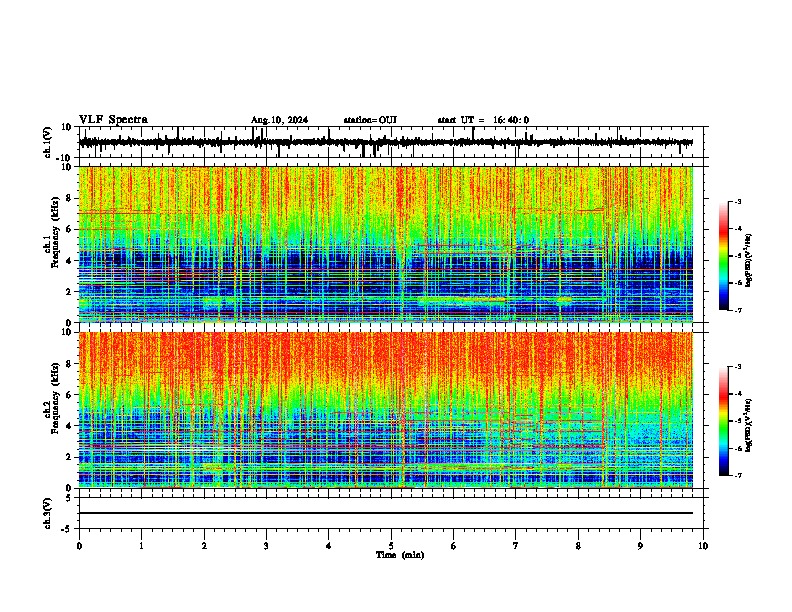Viewport: 792px width, 612px height.
Task: Click the time axis tick '4'
Action: click(329, 546)
